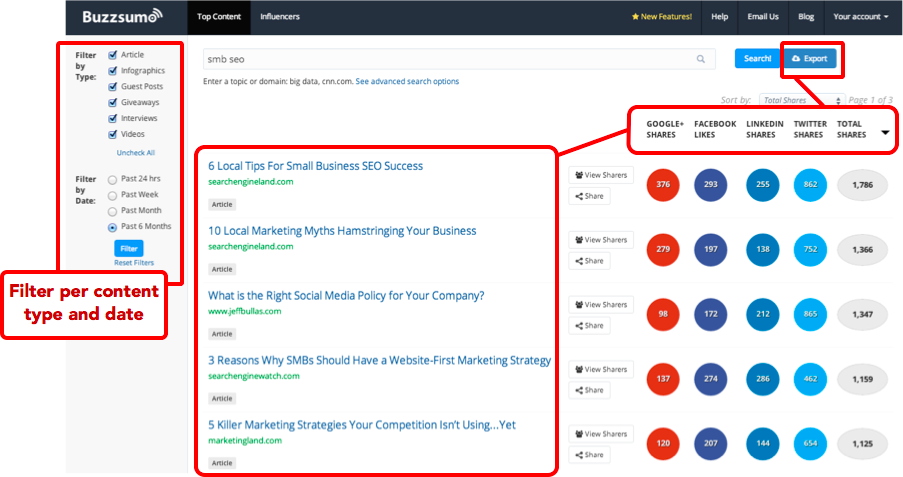
Task: Expand the Your account menu
Action: (x=860, y=17)
